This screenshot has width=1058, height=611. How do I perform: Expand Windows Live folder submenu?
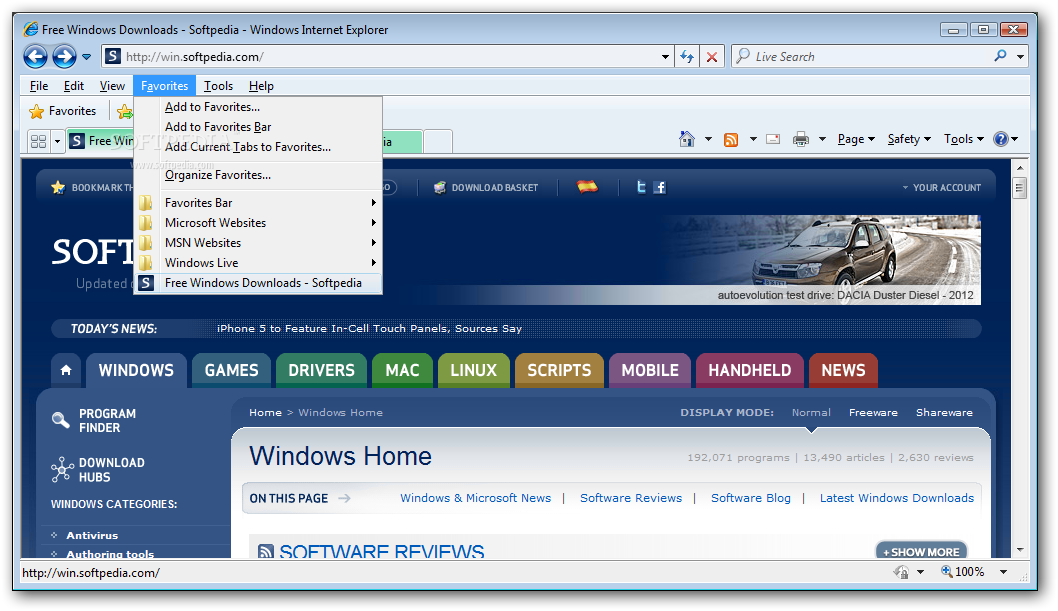click(258, 262)
